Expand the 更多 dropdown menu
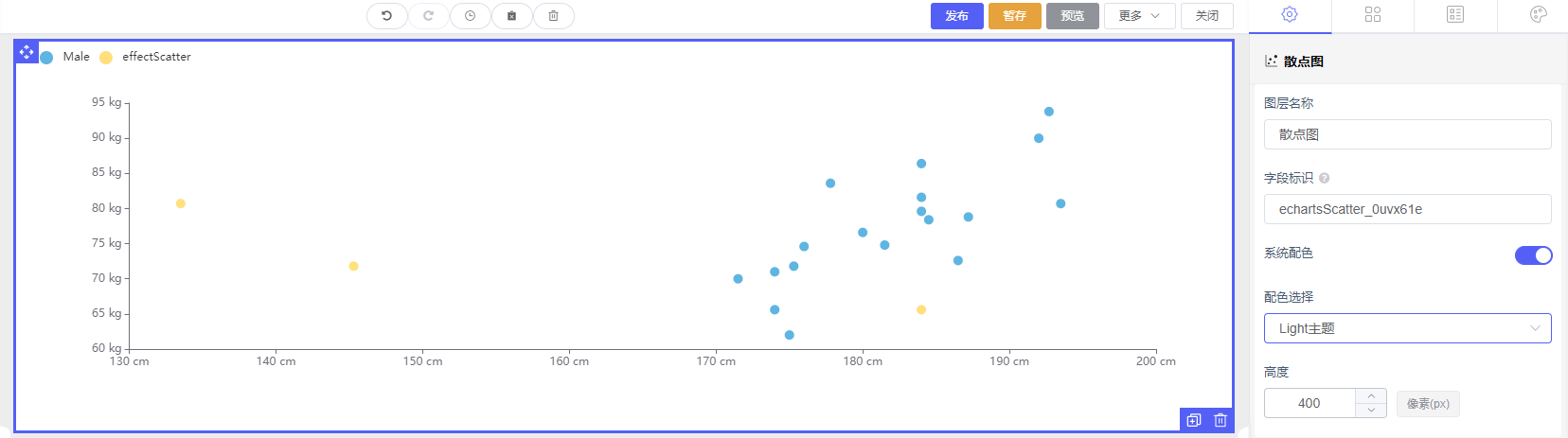This screenshot has height=438, width=1568. (x=1139, y=16)
